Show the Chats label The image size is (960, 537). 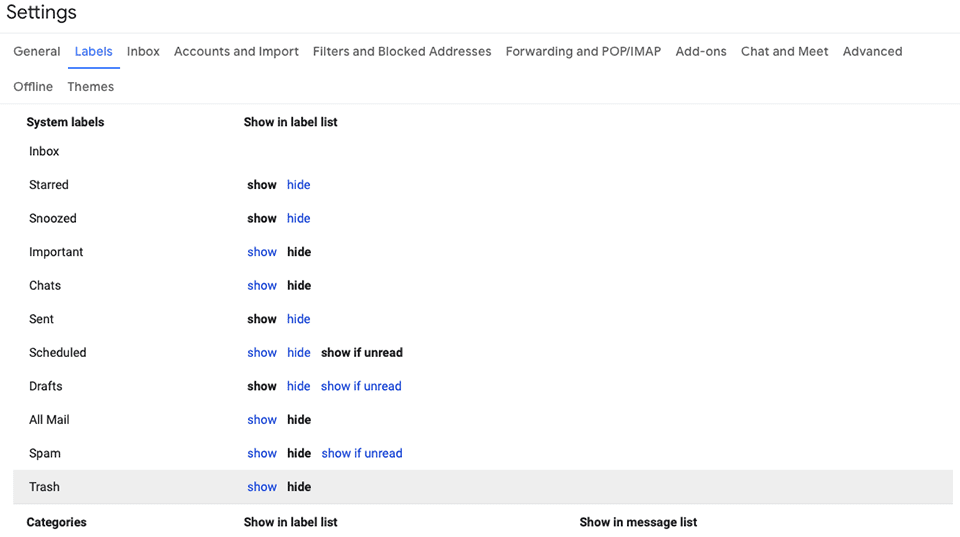click(x=262, y=286)
